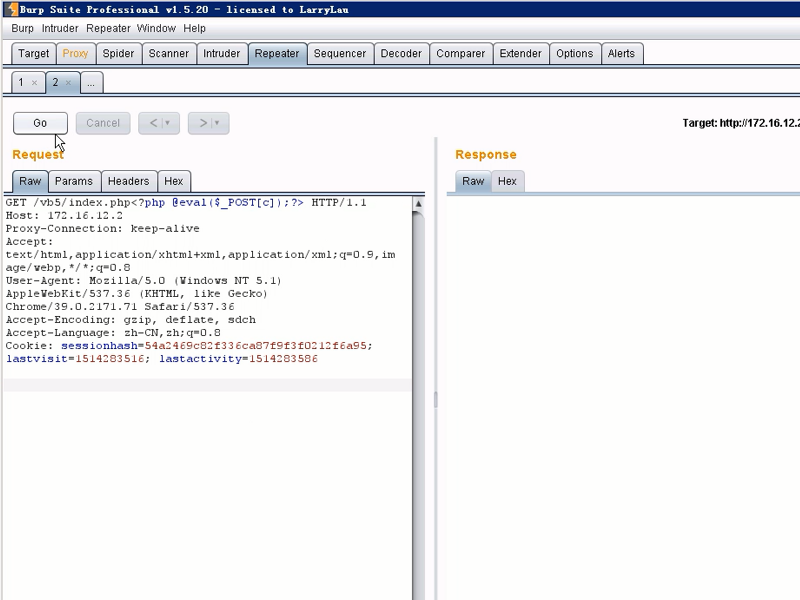Screen dimensions: 800x600
Task: Click the GET request line in editor
Action: 186,203
